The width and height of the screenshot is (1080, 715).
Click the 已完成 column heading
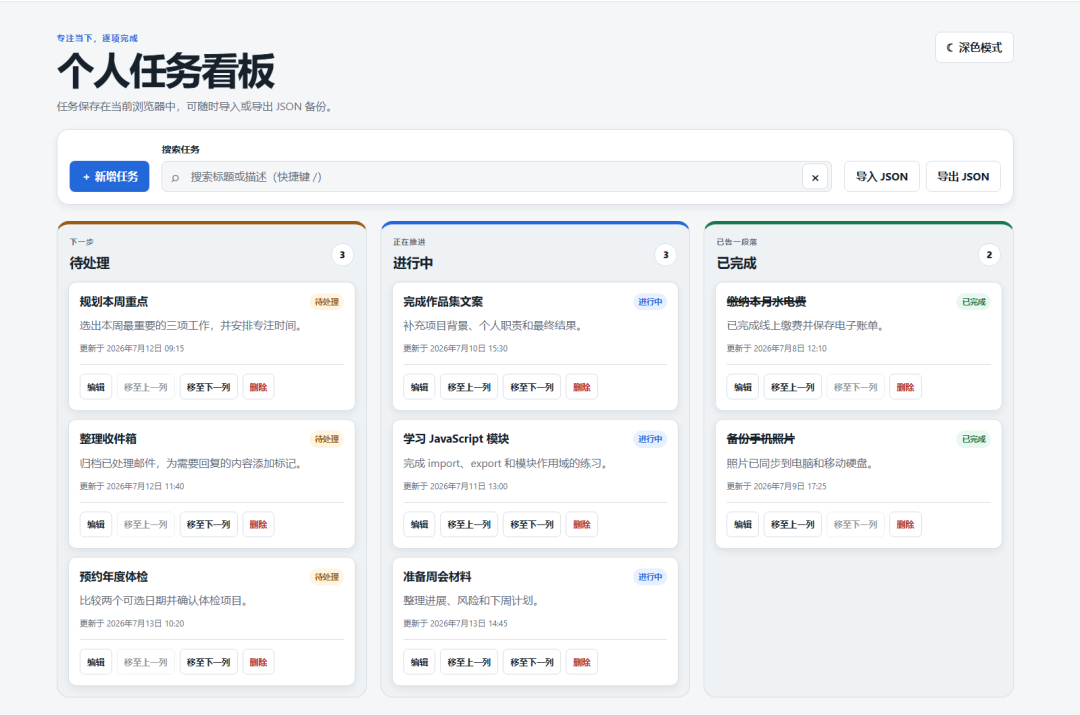(x=736, y=263)
